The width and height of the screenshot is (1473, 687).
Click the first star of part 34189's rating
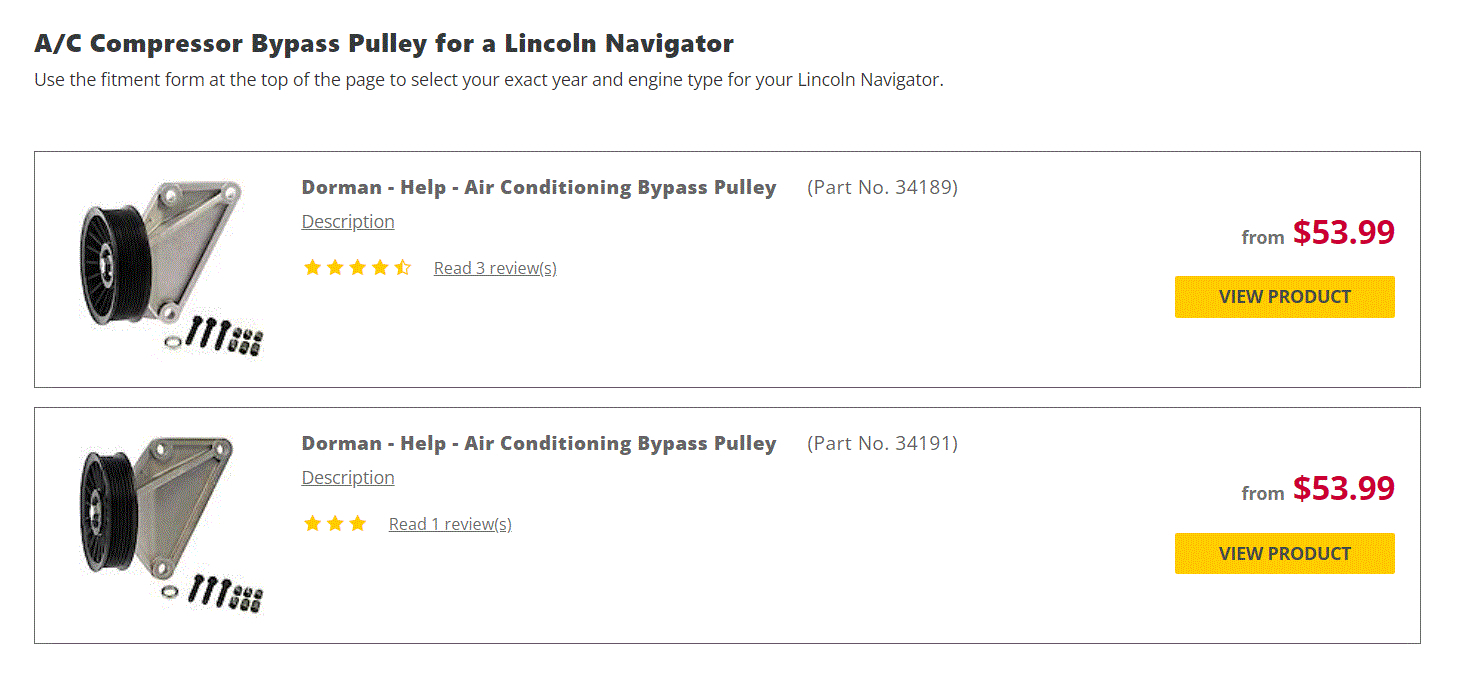312,268
